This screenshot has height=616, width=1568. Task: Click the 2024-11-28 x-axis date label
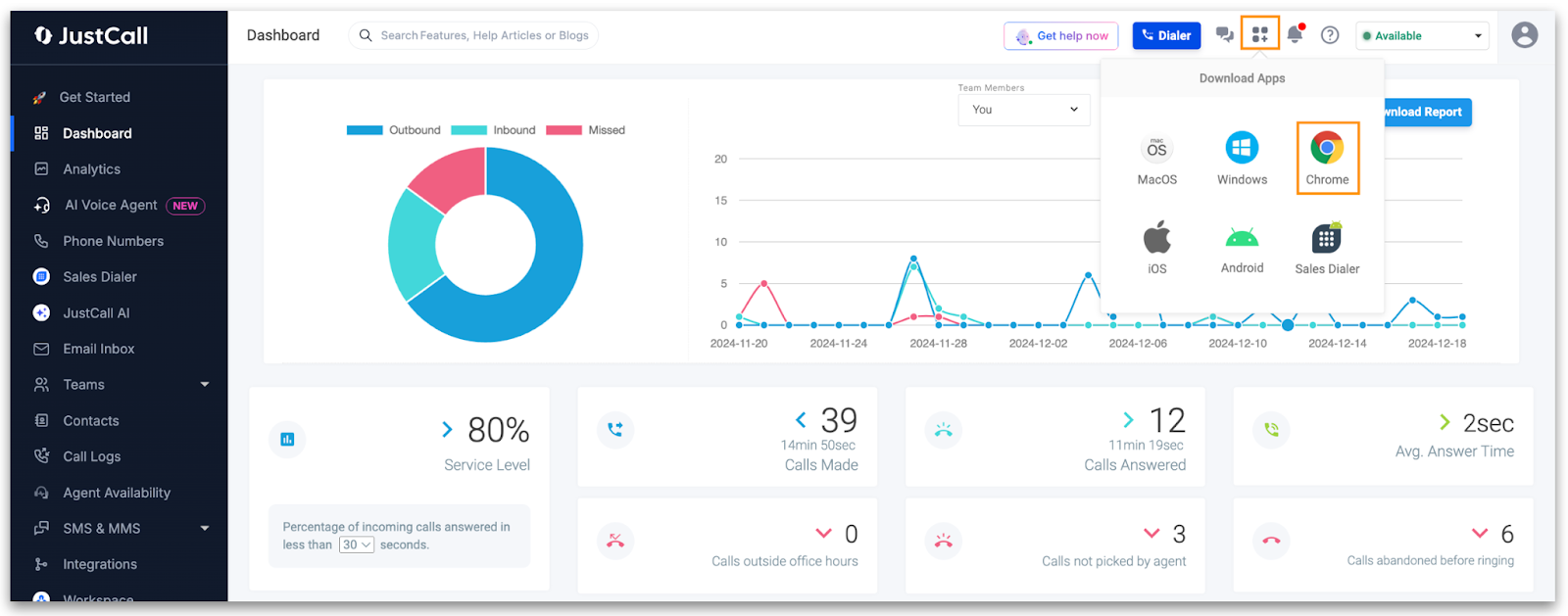(938, 344)
